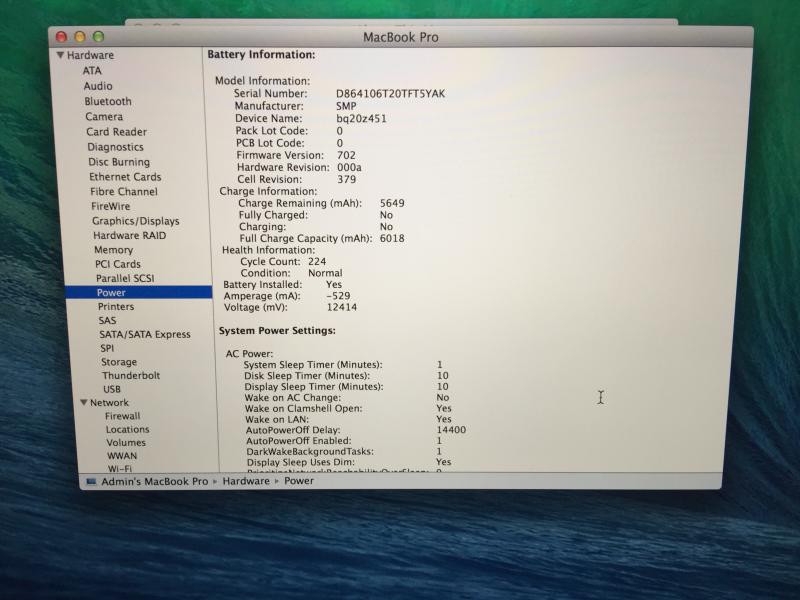Open USB in the sidebar
This screenshot has height=600, width=800.
pyautogui.click(x=112, y=389)
